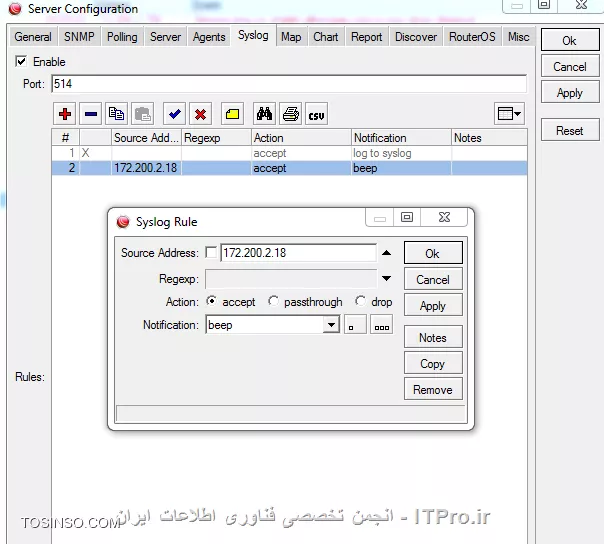604x544 pixels.
Task: Go to the Discover tab
Action: coord(416,37)
